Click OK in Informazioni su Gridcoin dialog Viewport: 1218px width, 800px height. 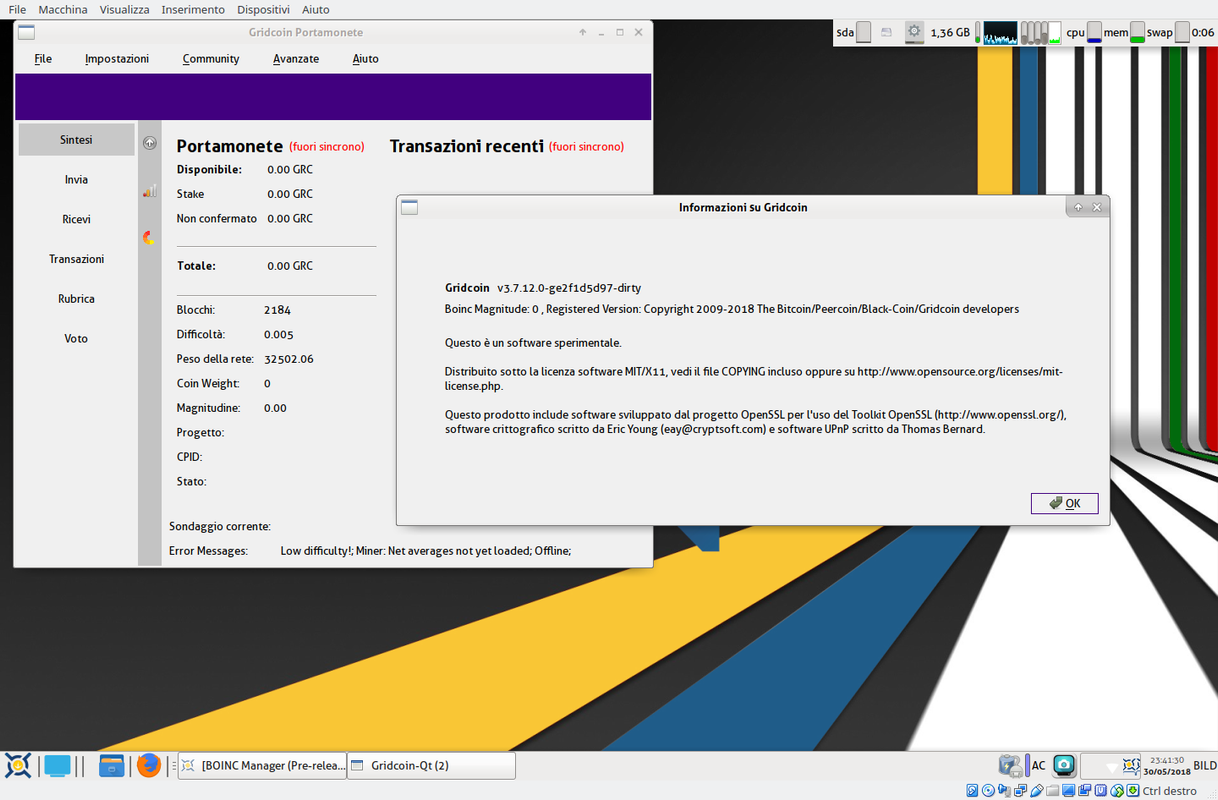tap(1065, 503)
